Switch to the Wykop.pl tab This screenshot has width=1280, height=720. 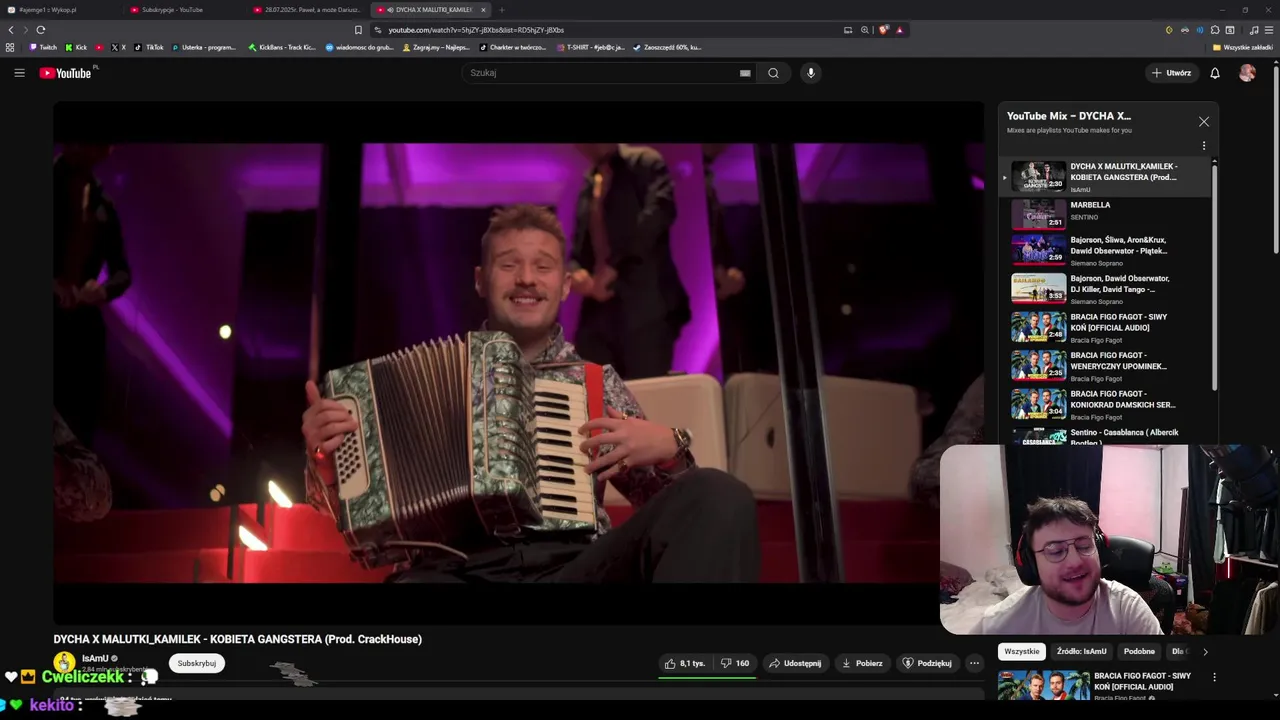click(x=62, y=10)
